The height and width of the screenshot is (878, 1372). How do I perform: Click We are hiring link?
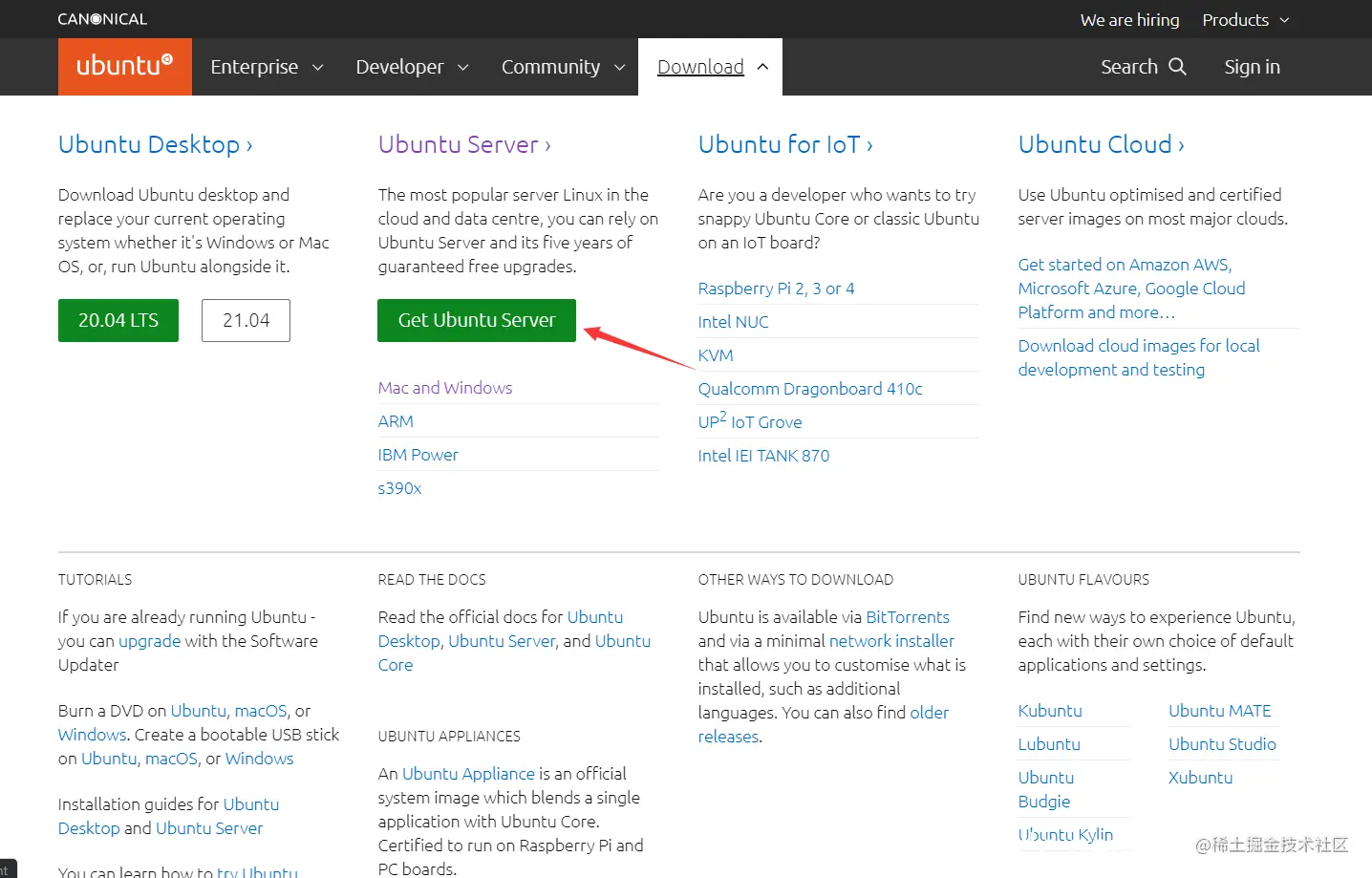[1129, 20]
